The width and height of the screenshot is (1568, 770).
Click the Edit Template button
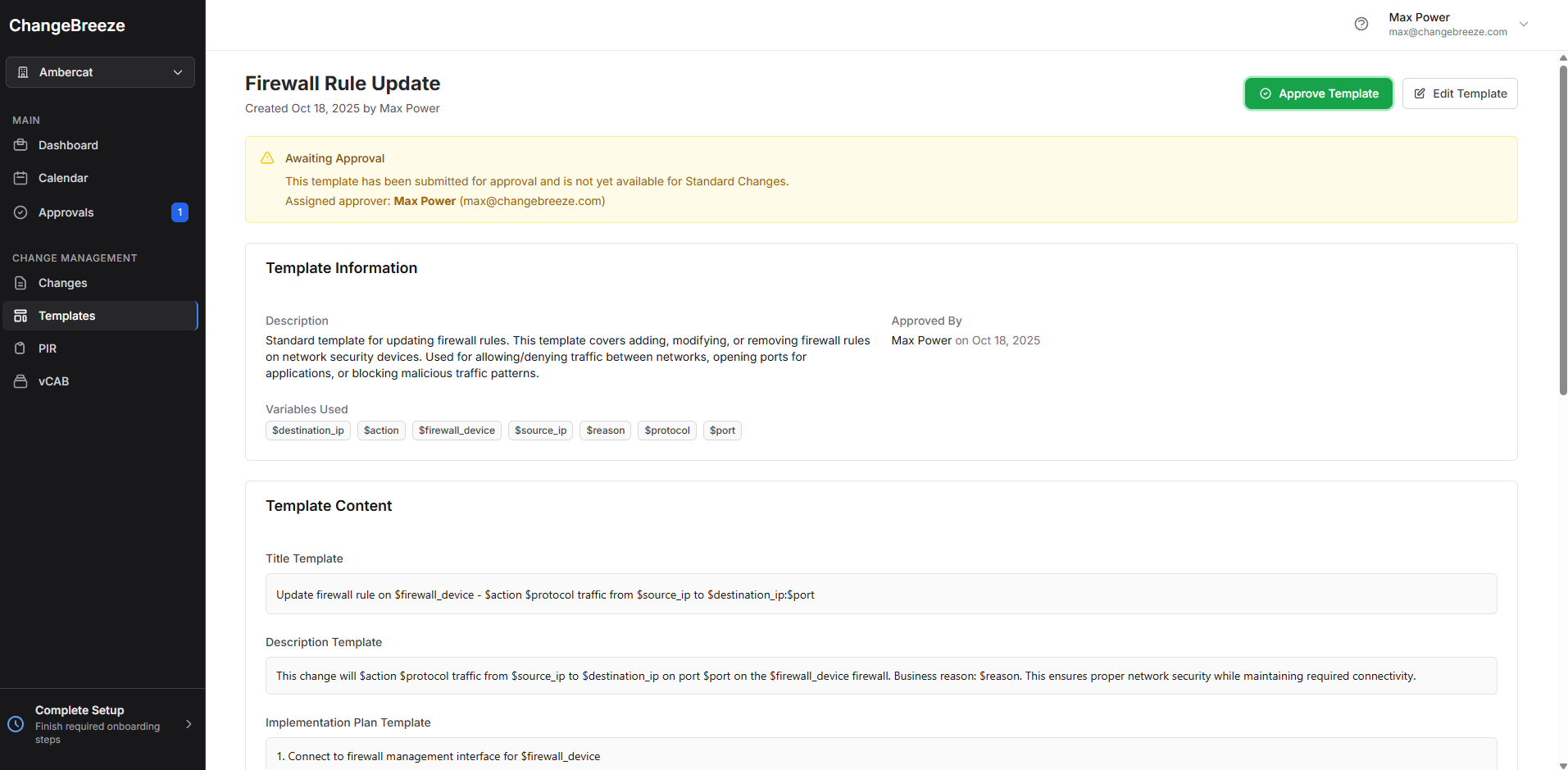[x=1460, y=93]
